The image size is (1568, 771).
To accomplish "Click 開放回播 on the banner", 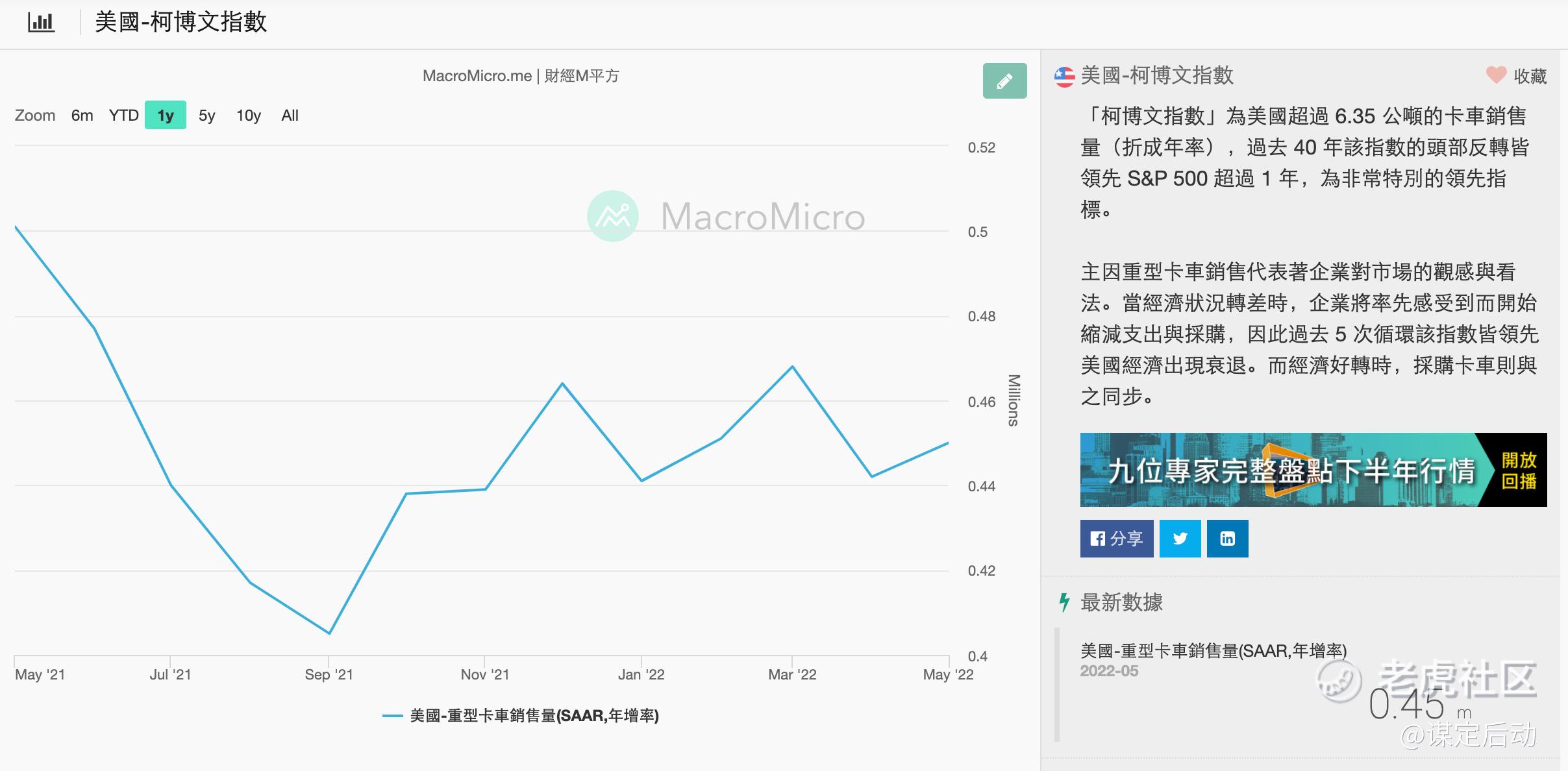I will click(x=1519, y=471).
